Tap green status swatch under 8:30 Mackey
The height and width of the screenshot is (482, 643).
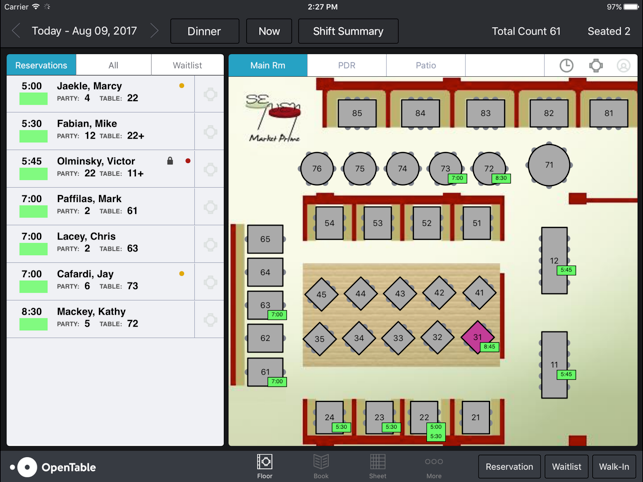click(x=34, y=324)
